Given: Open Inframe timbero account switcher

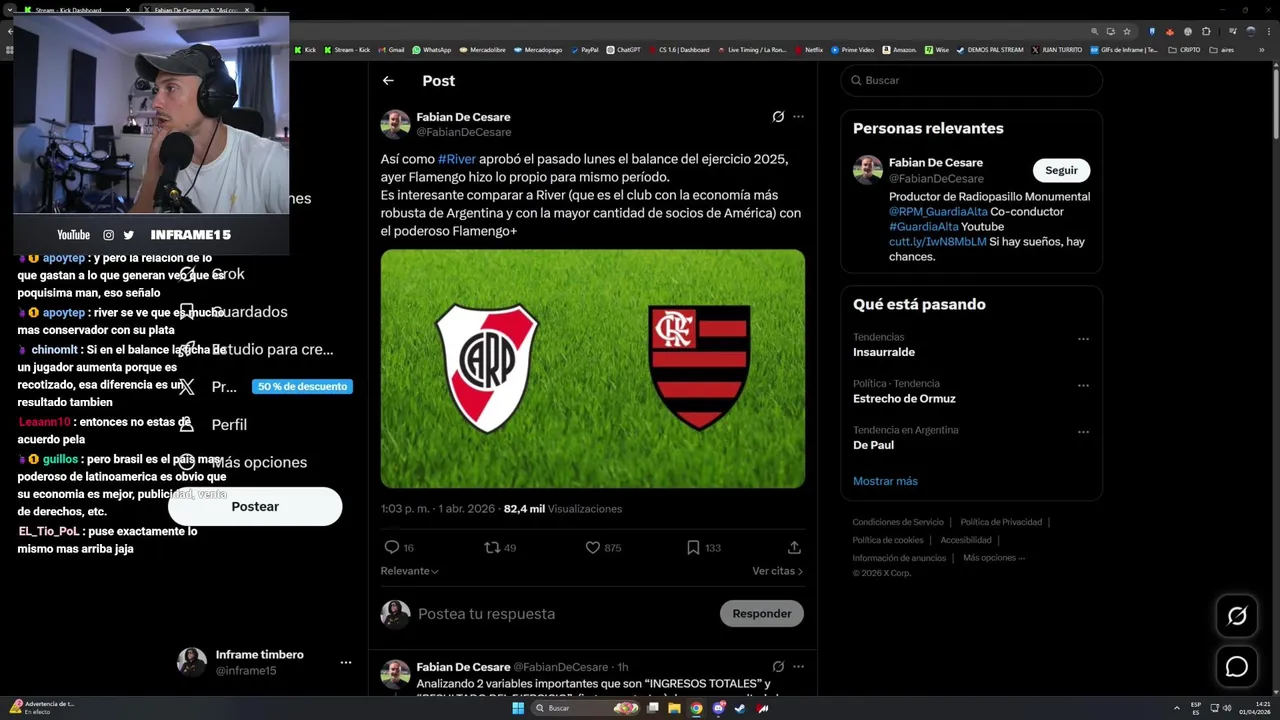Looking at the screenshot, I should point(265,662).
